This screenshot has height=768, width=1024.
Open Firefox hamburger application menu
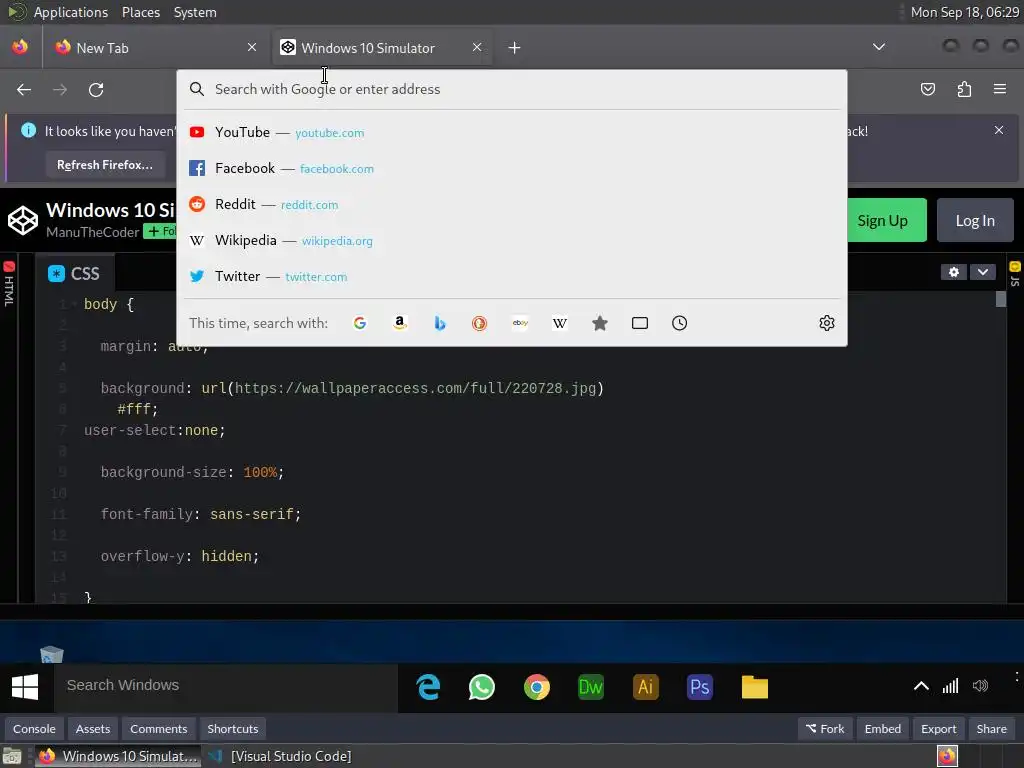pyautogui.click(x=999, y=89)
